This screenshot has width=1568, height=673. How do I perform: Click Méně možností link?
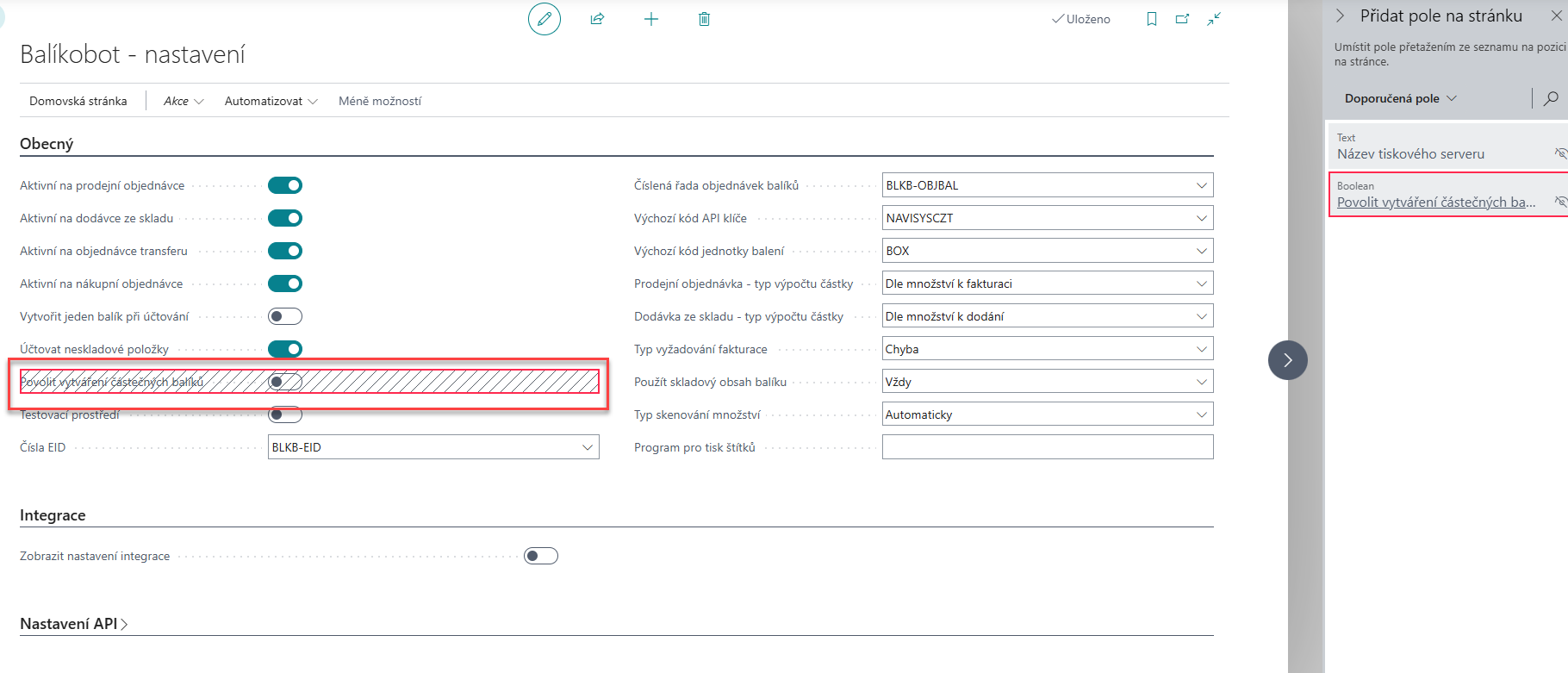tap(380, 101)
